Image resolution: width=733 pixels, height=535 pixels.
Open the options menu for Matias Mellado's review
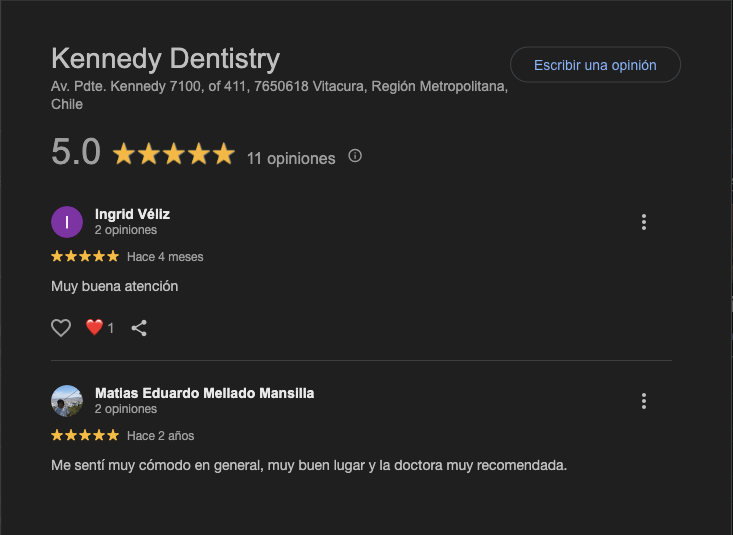(x=644, y=401)
